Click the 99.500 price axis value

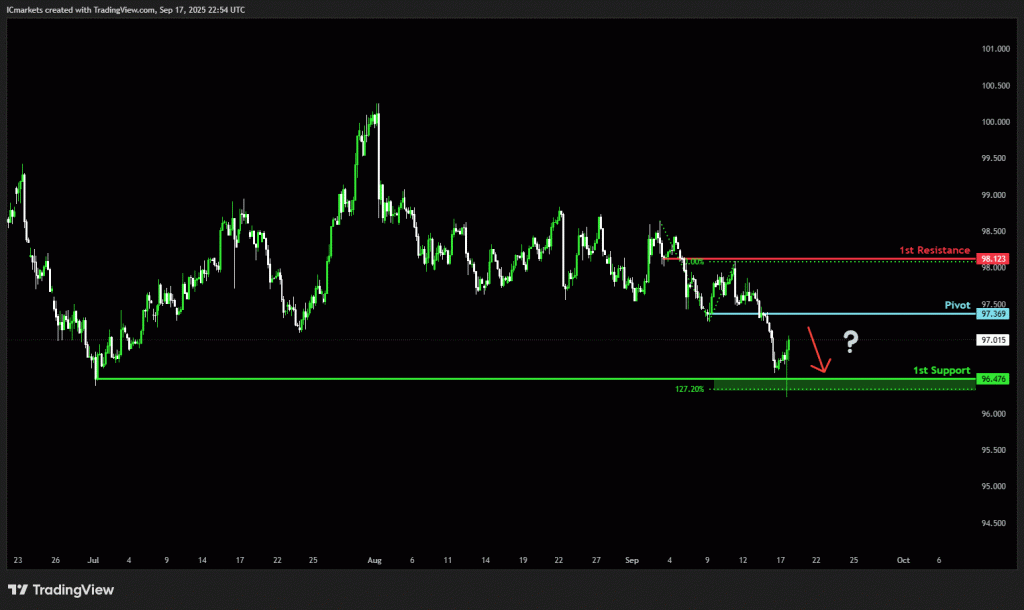tap(995, 159)
